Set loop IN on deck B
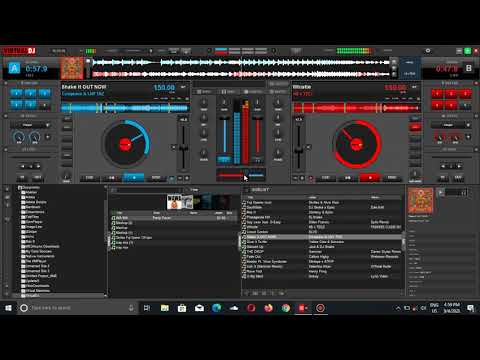The height and width of the screenshot is (360, 480). click(x=443, y=178)
